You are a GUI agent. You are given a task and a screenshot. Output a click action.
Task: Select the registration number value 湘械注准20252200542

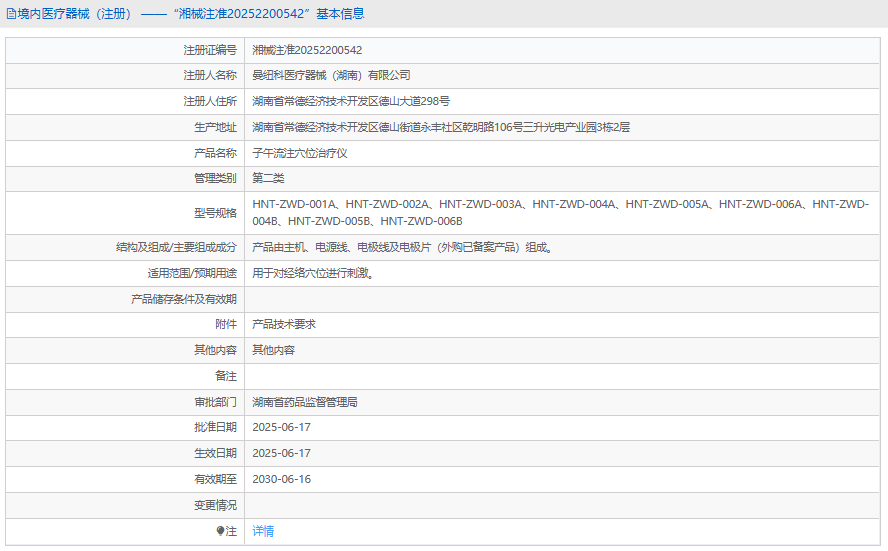click(307, 50)
